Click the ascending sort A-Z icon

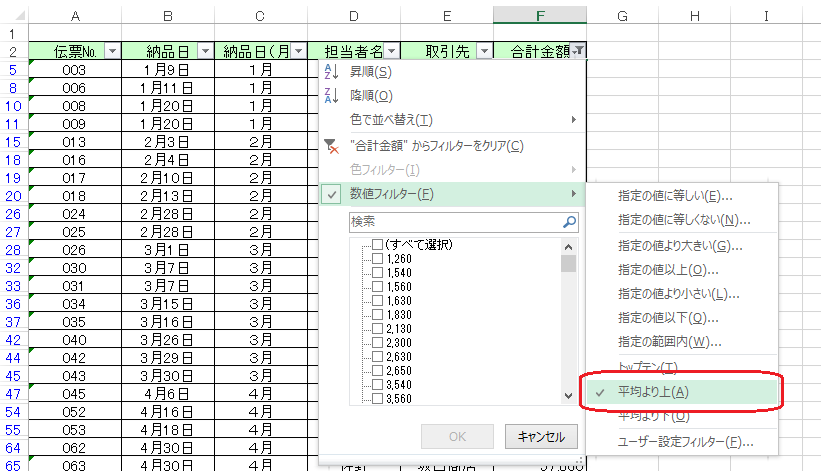point(331,72)
